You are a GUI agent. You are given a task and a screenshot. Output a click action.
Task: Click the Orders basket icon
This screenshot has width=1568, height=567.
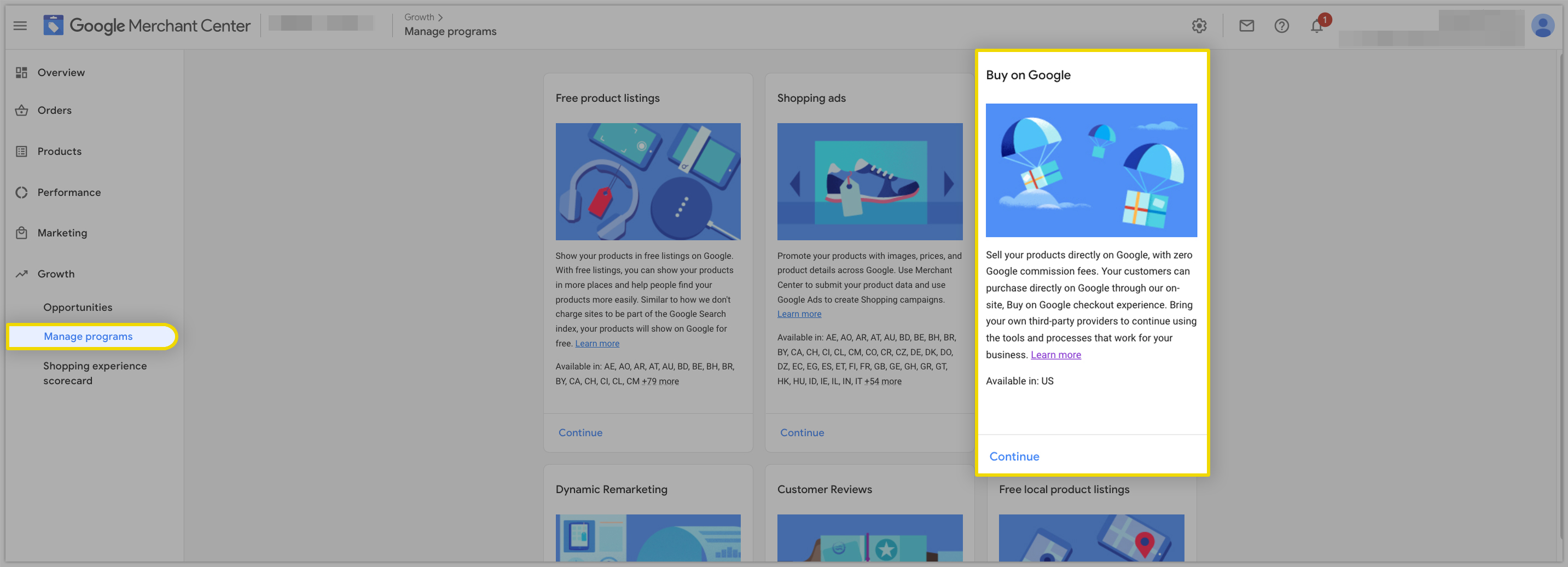(x=22, y=110)
